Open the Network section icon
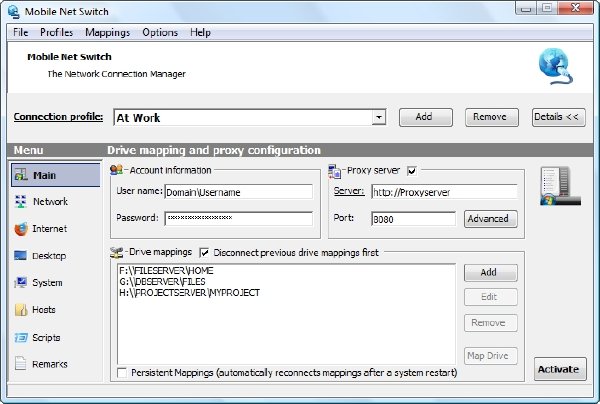 pos(20,201)
